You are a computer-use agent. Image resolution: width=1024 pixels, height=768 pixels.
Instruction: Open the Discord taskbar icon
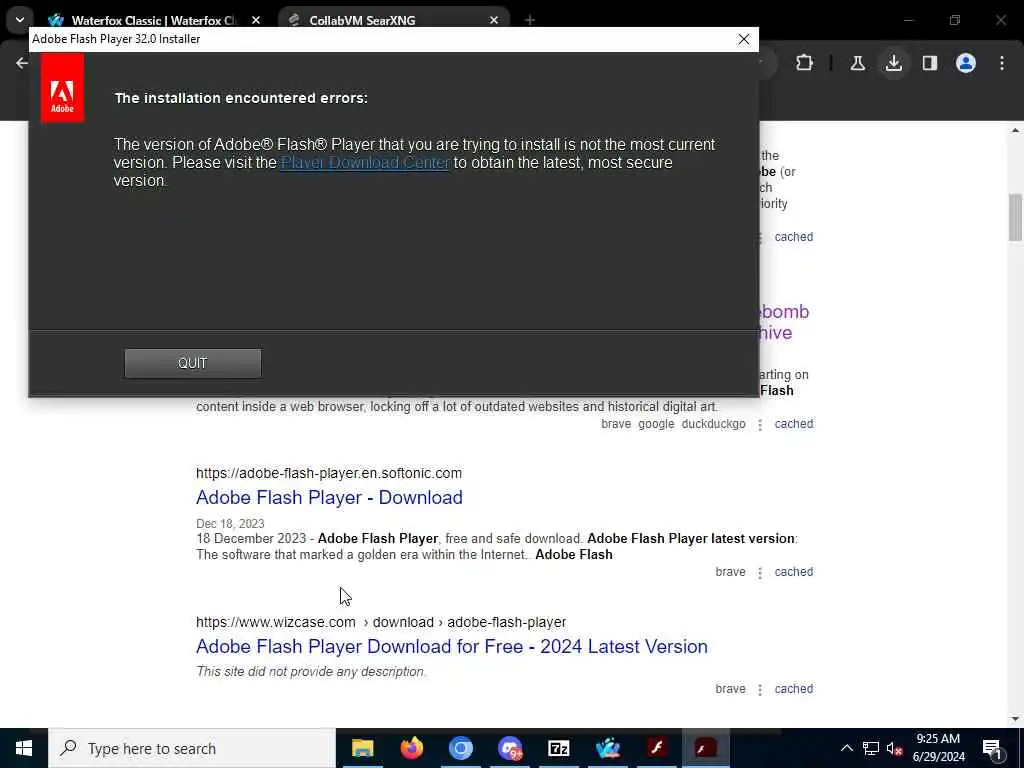(509, 748)
